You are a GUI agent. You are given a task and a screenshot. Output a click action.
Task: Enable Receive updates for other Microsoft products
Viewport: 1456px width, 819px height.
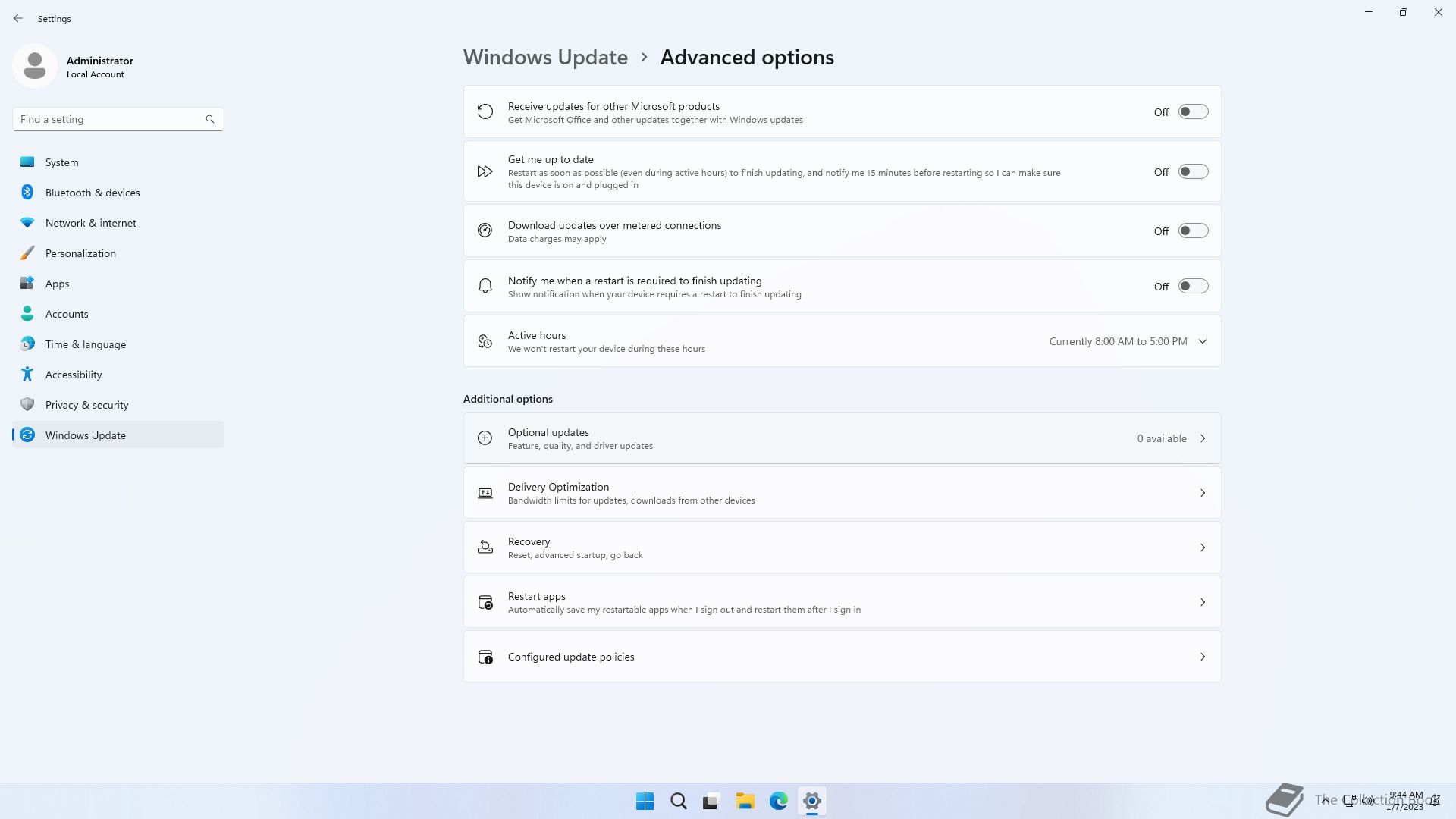pos(1193,111)
